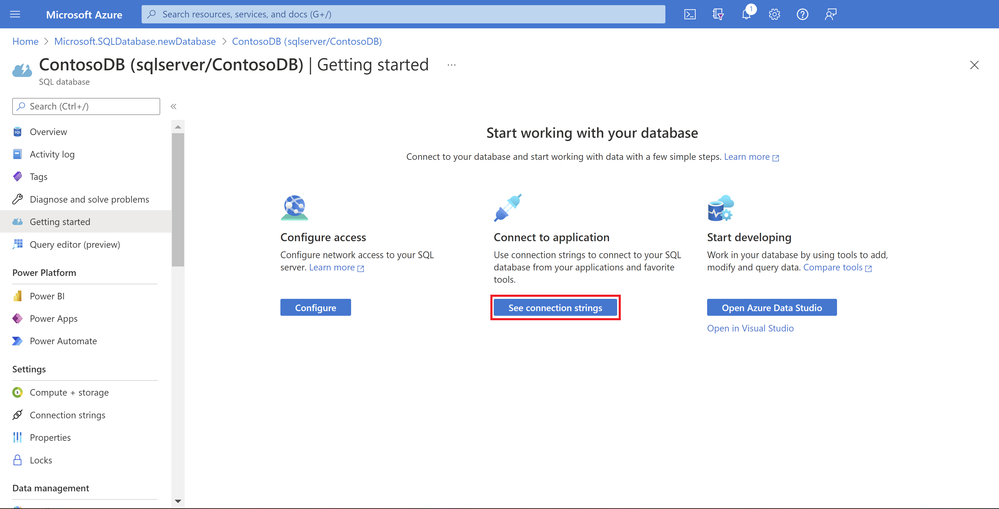Click the Connect to application plug icon

[508, 208]
